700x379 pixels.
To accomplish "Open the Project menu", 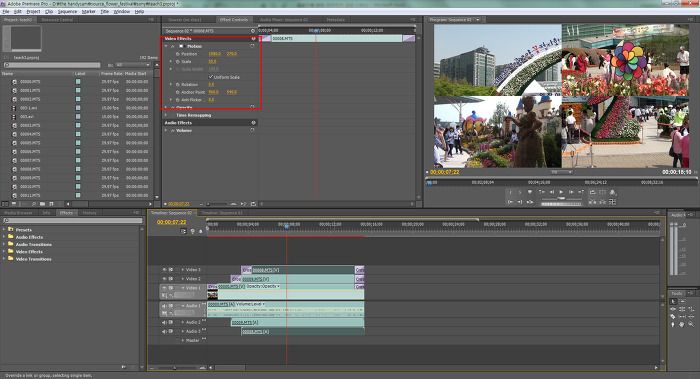I will click(33, 12).
